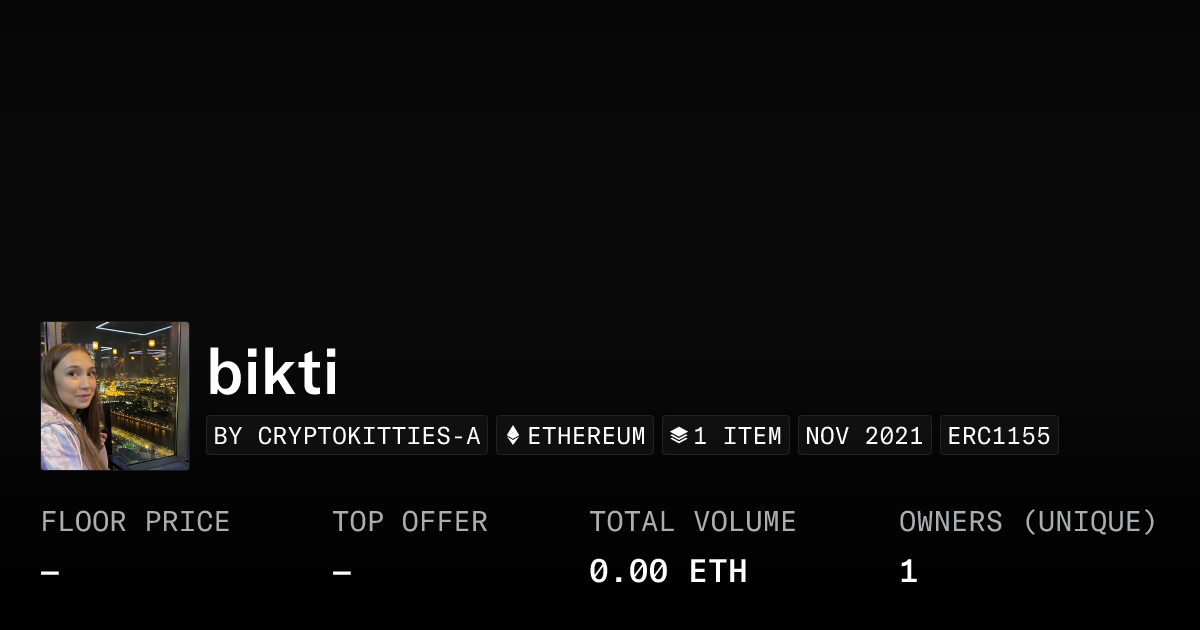Click the Ethereum diamond icon
Image resolution: width=1200 pixels, height=630 pixels.
click(x=513, y=436)
